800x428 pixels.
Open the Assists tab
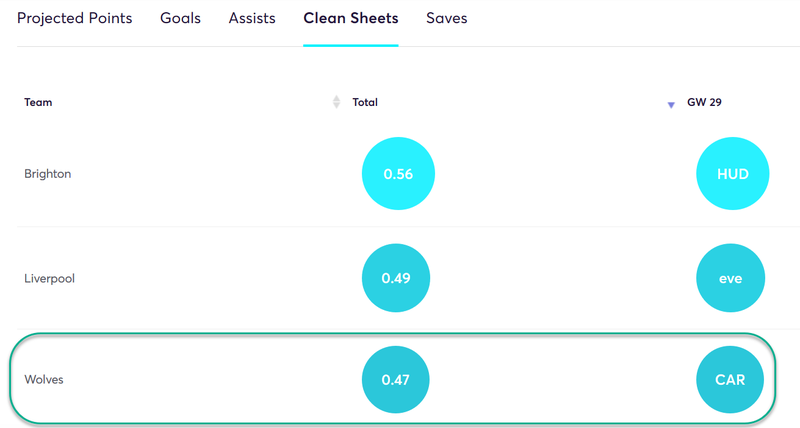(x=252, y=18)
